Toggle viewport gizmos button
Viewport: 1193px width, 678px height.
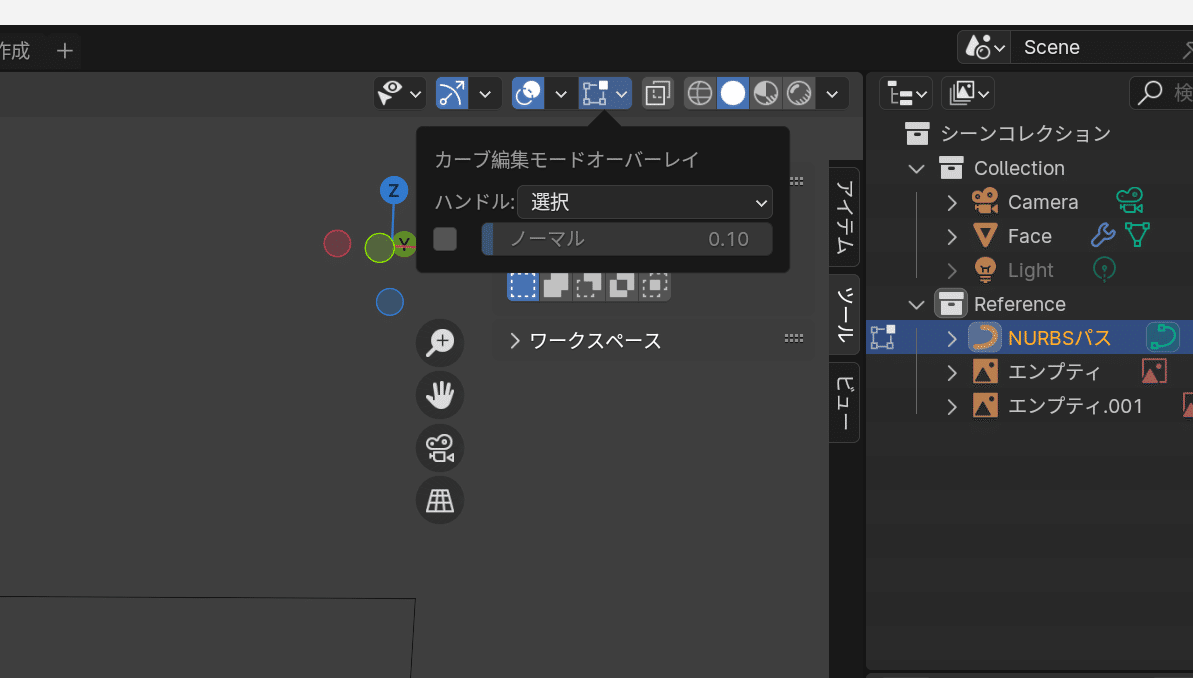pos(452,94)
